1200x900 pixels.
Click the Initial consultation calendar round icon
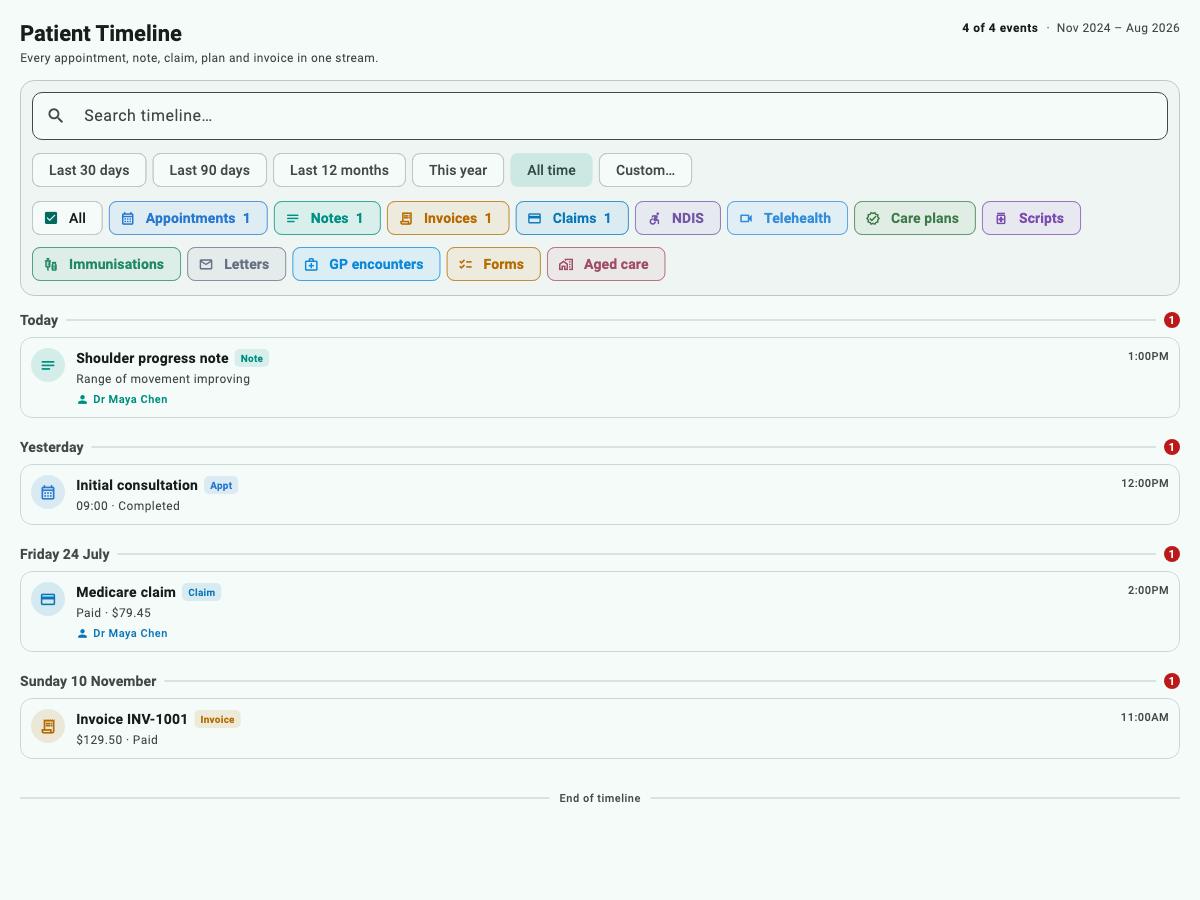coord(48,492)
